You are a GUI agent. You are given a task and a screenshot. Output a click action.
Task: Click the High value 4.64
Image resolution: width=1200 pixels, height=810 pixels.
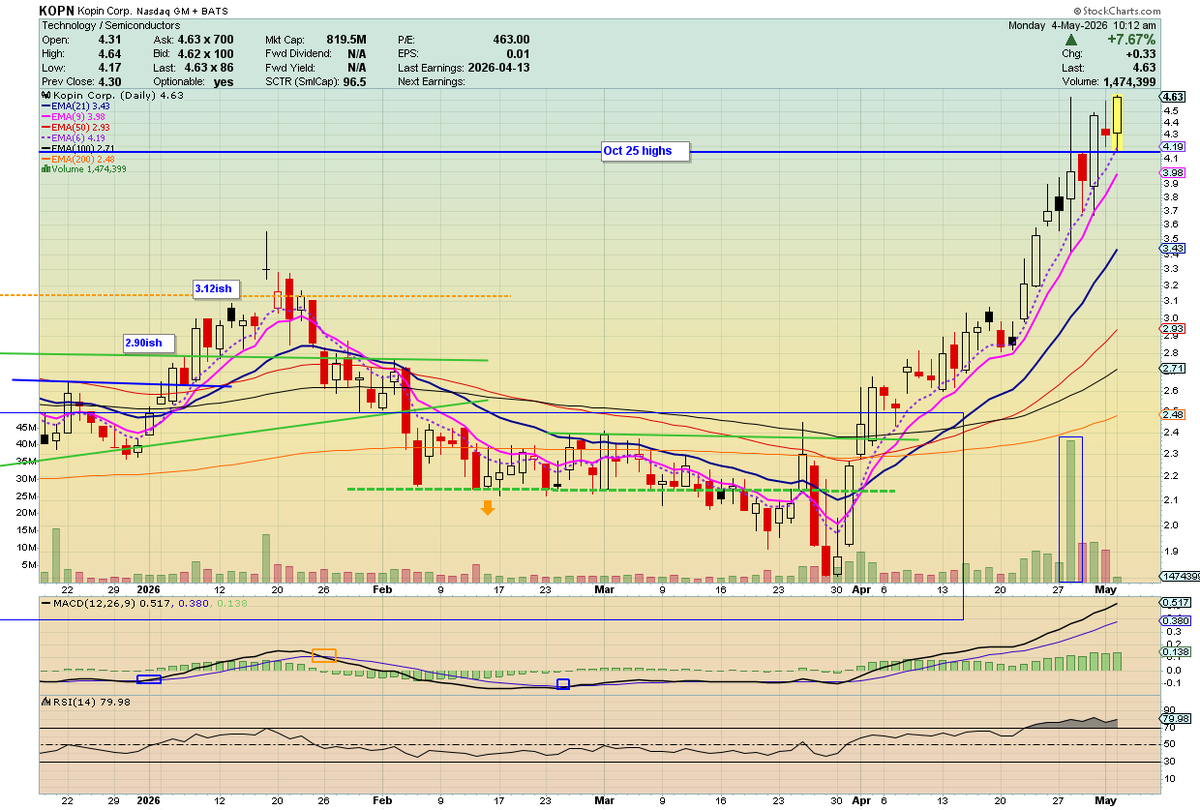pyautogui.click(x=111, y=53)
